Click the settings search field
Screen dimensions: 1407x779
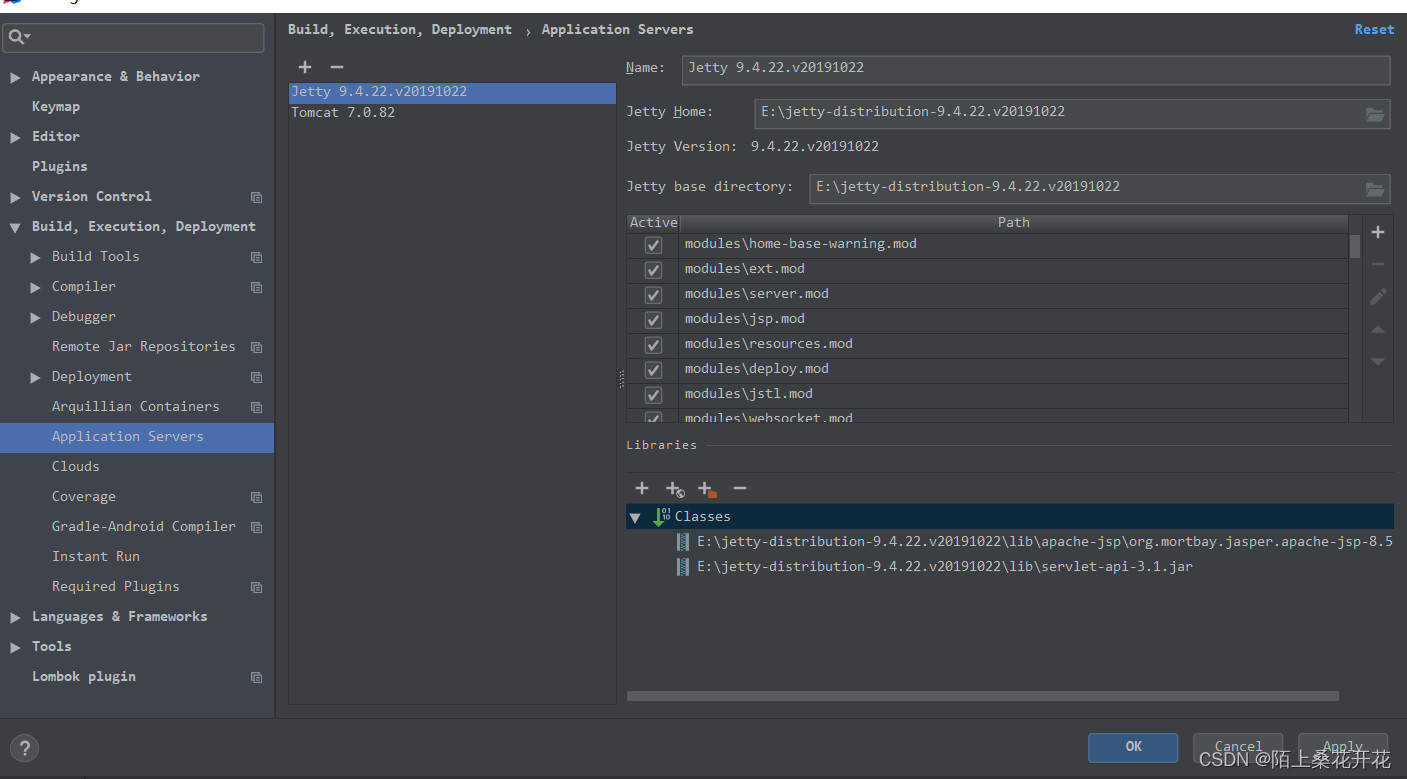[133, 38]
